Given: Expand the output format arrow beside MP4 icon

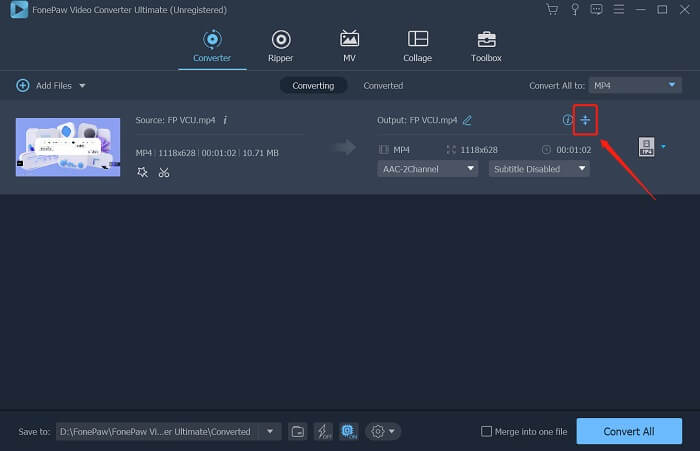Looking at the screenshot, I should point(663,146).
